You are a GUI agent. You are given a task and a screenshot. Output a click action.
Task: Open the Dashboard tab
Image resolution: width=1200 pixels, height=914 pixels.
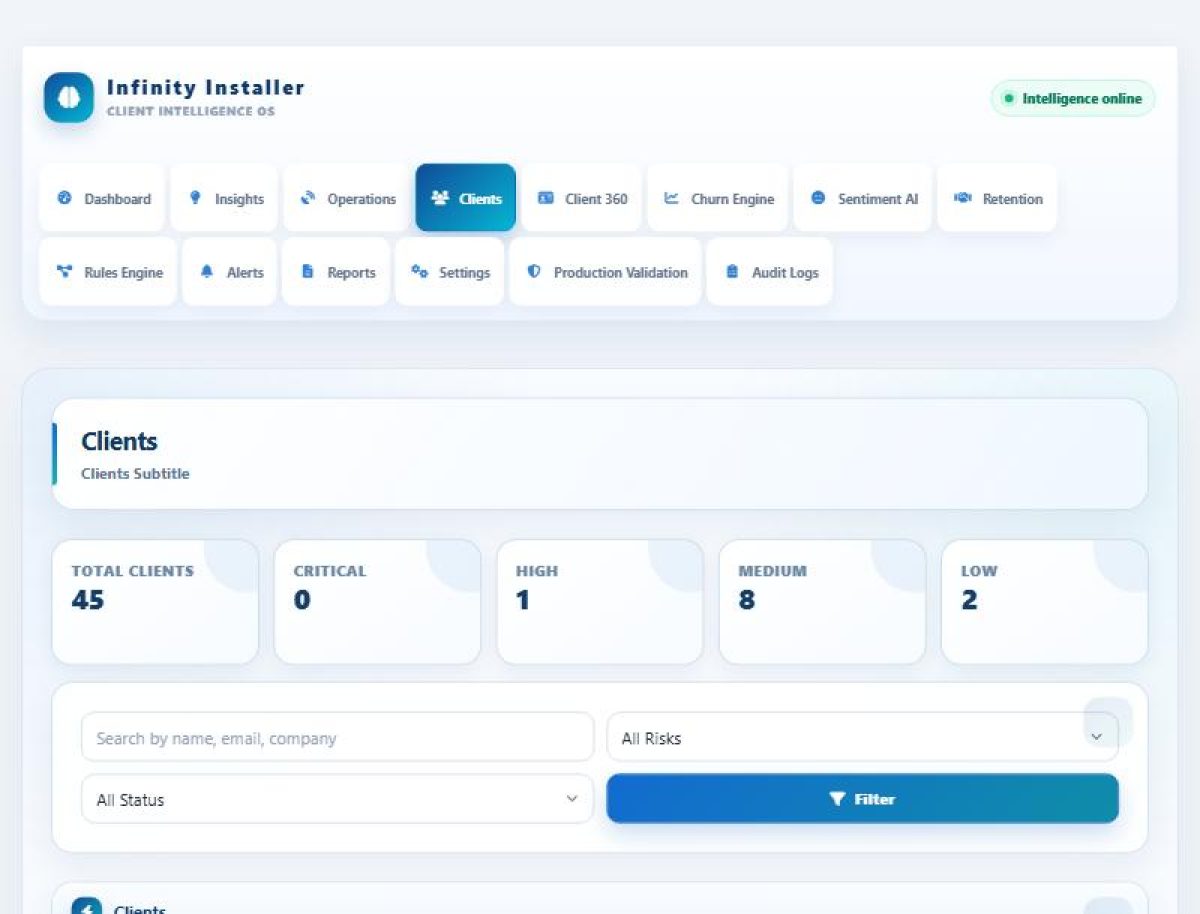[102, 198]
